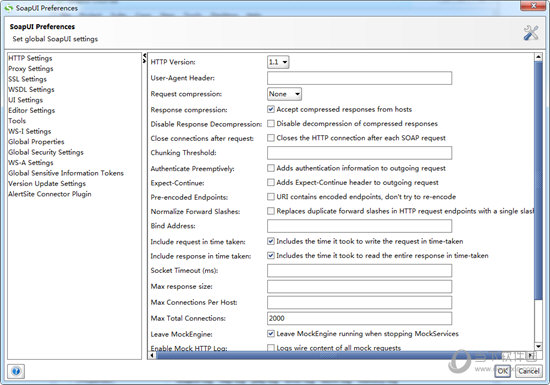Check Closes the HTTP connection after each request

coord(271,138)
